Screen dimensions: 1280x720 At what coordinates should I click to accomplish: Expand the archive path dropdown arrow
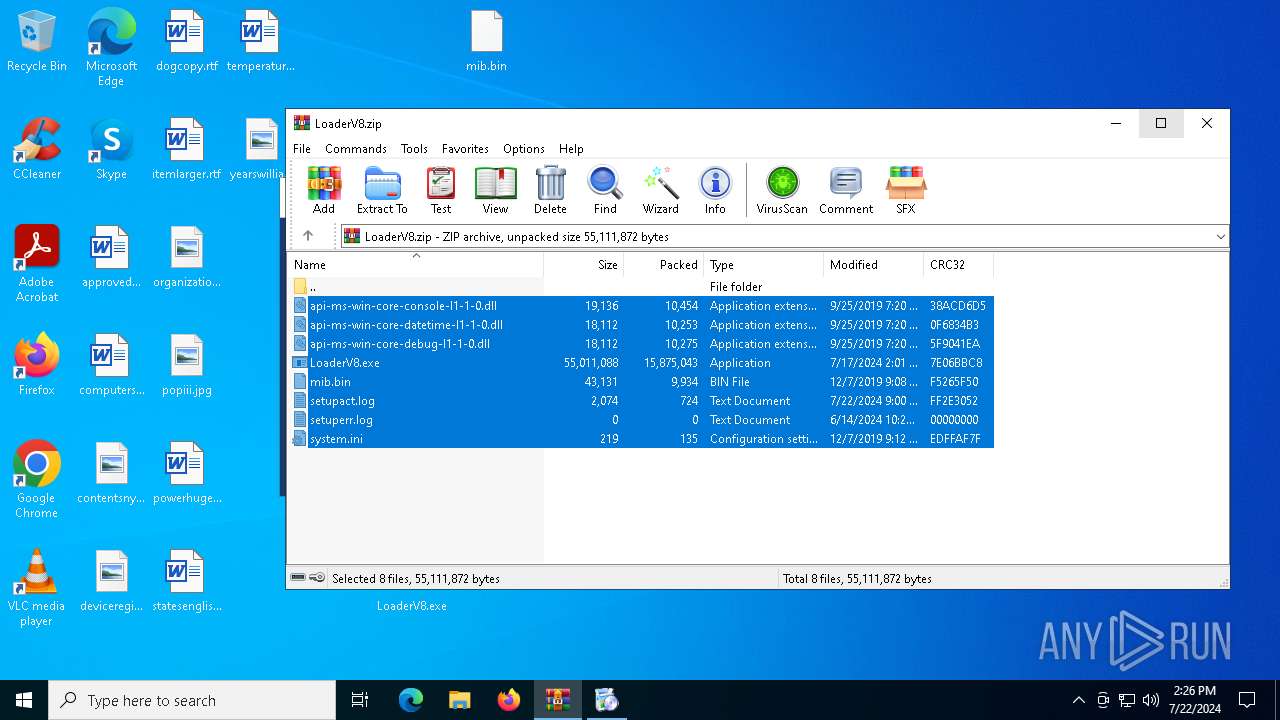tap(1220, 237)
